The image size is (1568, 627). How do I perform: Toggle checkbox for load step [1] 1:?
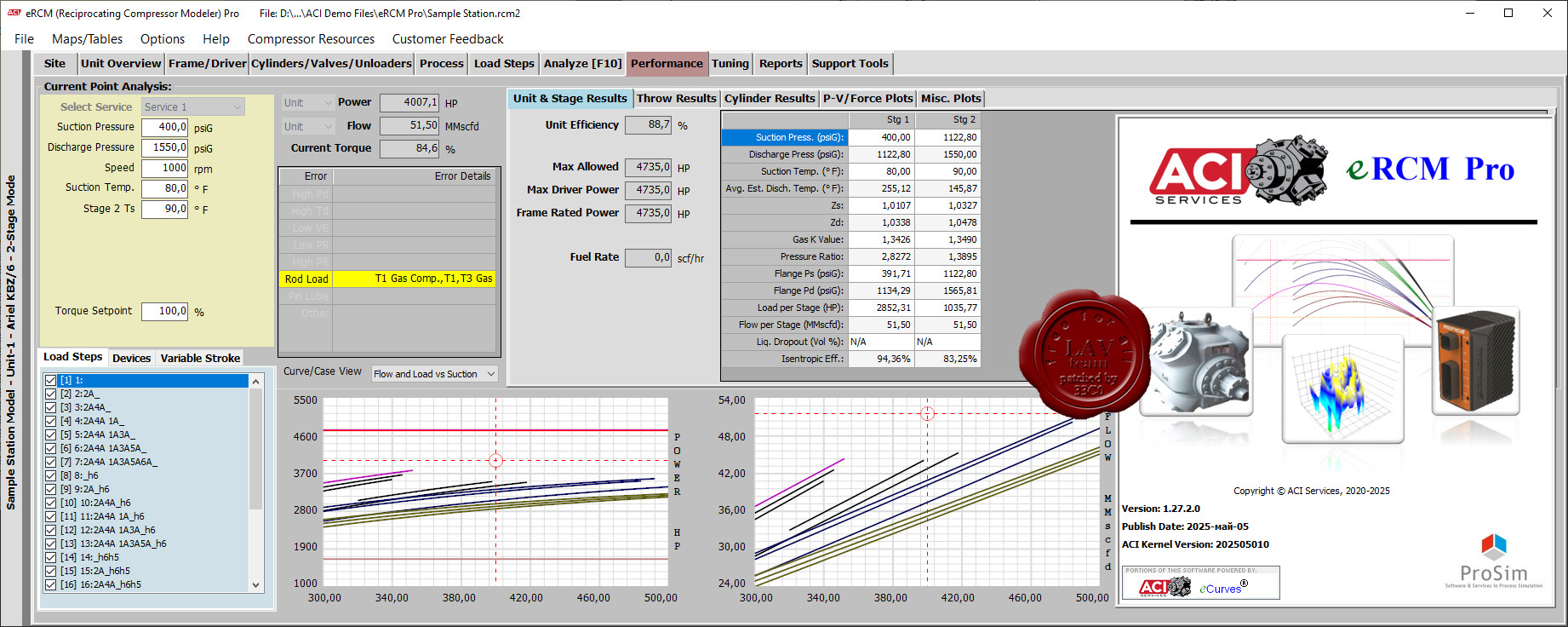51,380
